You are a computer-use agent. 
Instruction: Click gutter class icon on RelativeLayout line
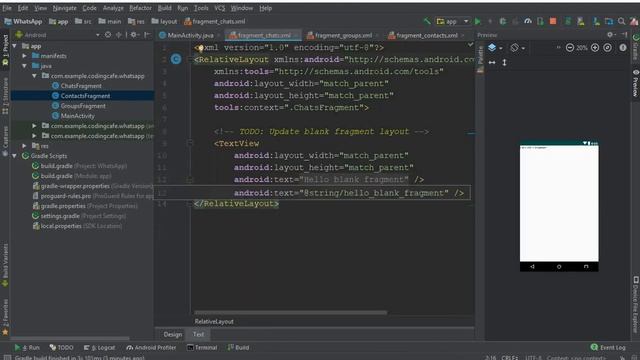[x=176, y=59]
